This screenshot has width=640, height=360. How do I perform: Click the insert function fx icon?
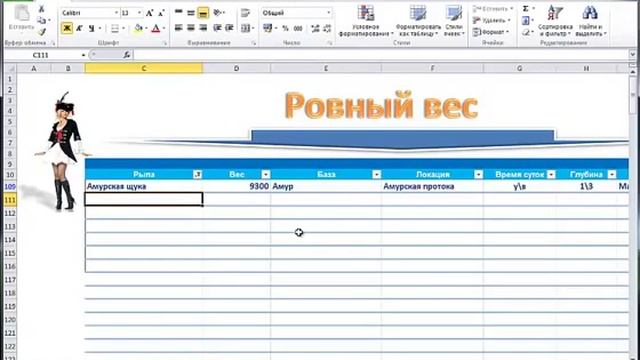point(127,55)
